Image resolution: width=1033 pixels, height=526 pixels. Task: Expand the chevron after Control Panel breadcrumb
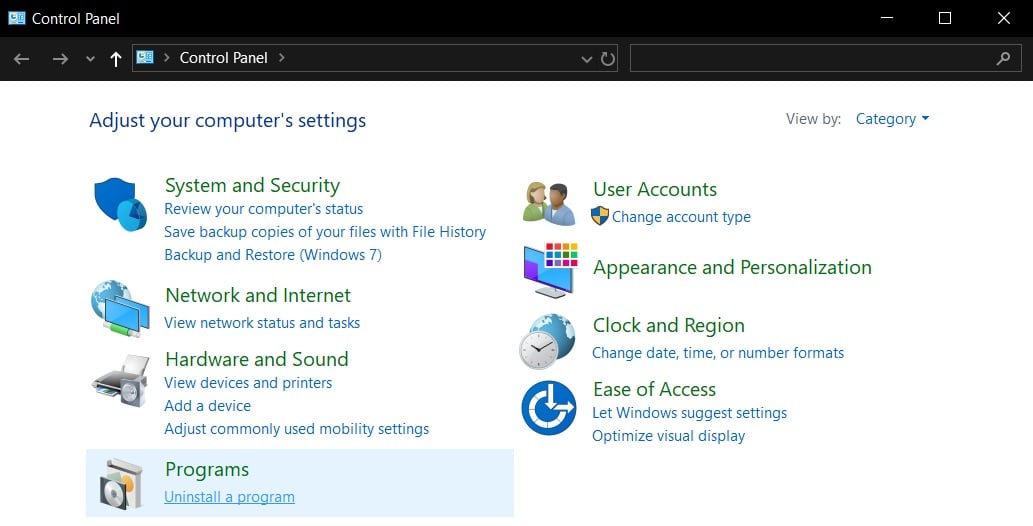click(x=281, y=58)
